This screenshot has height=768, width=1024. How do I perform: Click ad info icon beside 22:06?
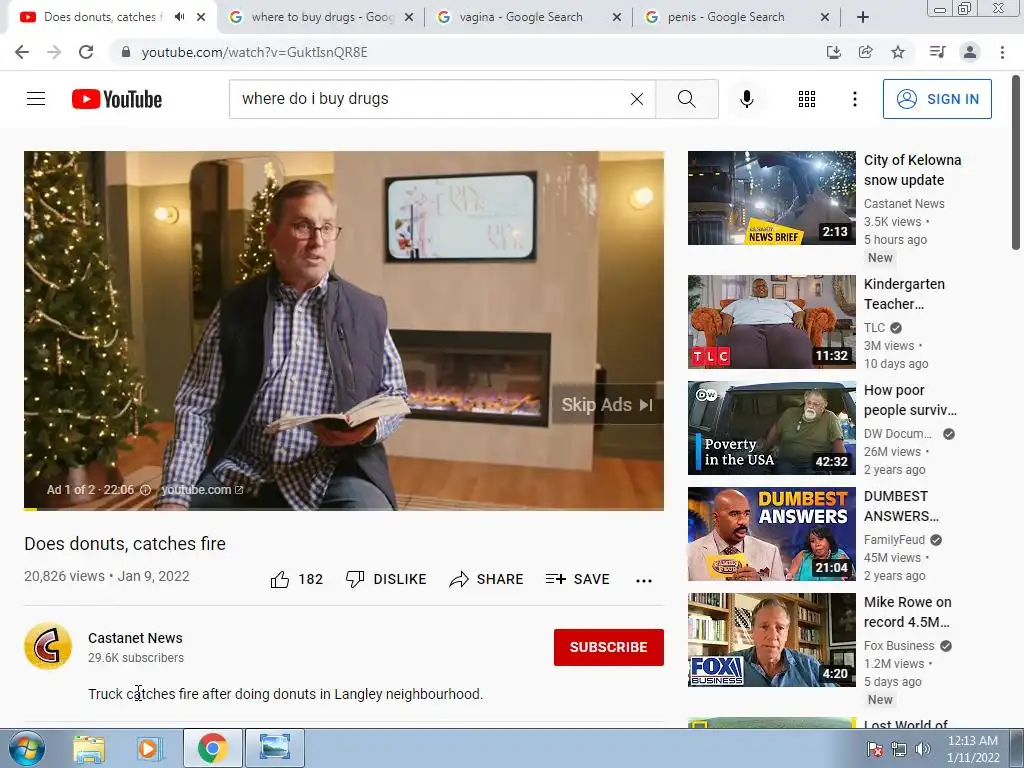pyautogui.click(x=146, y=490)
